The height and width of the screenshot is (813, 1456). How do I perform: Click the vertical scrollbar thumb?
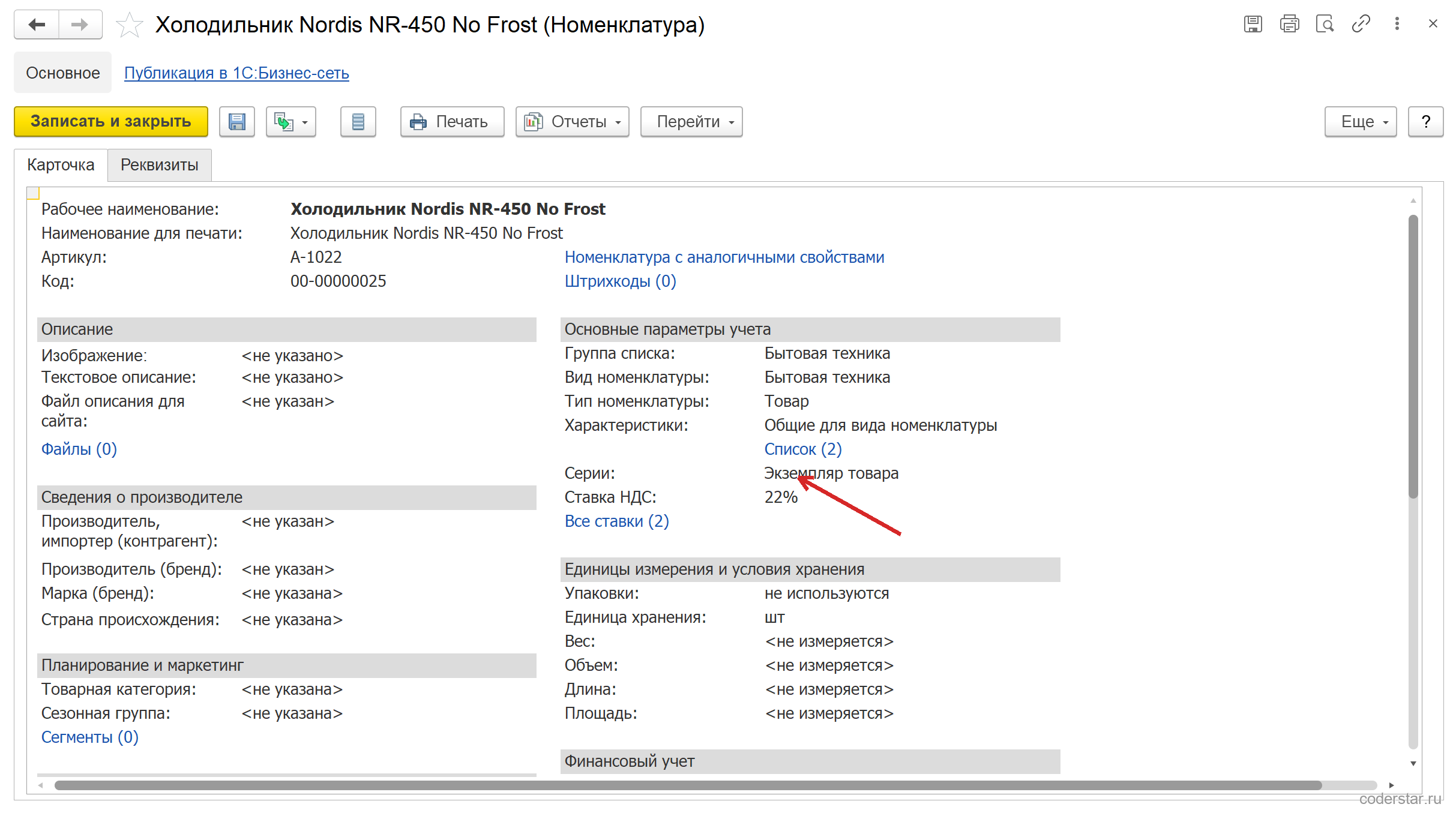(1413, 356)
